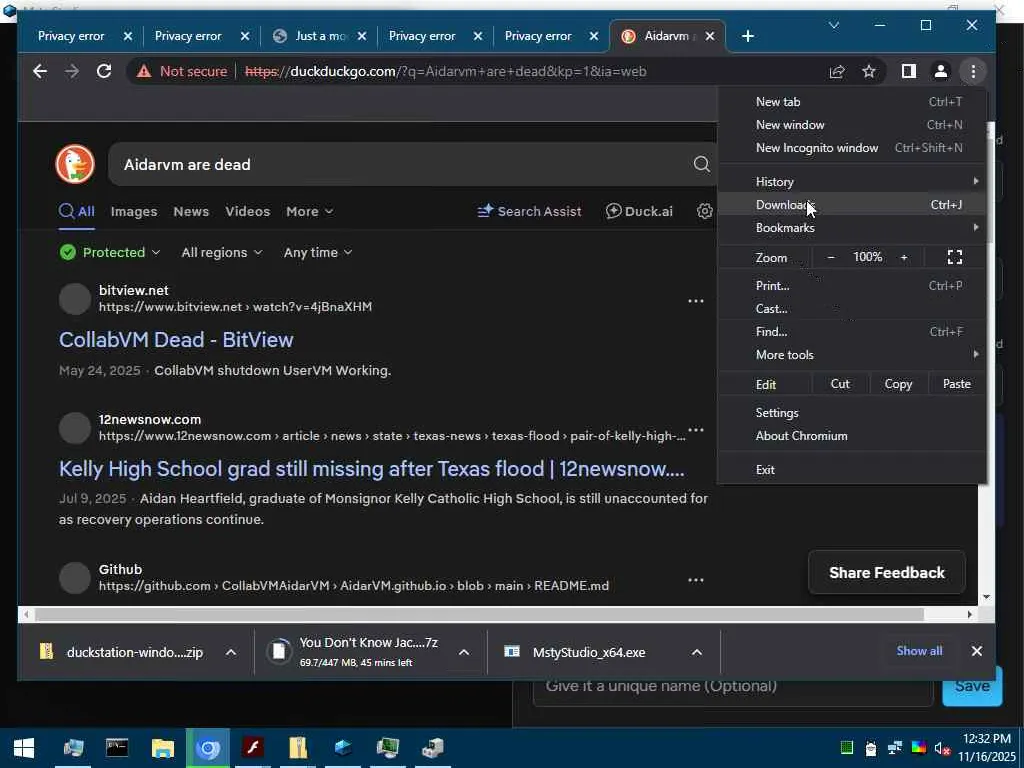The width and height of the screenshot is (1024, 768).
Task: Toggle the side panel icon
Action: (x=908, y=71)
